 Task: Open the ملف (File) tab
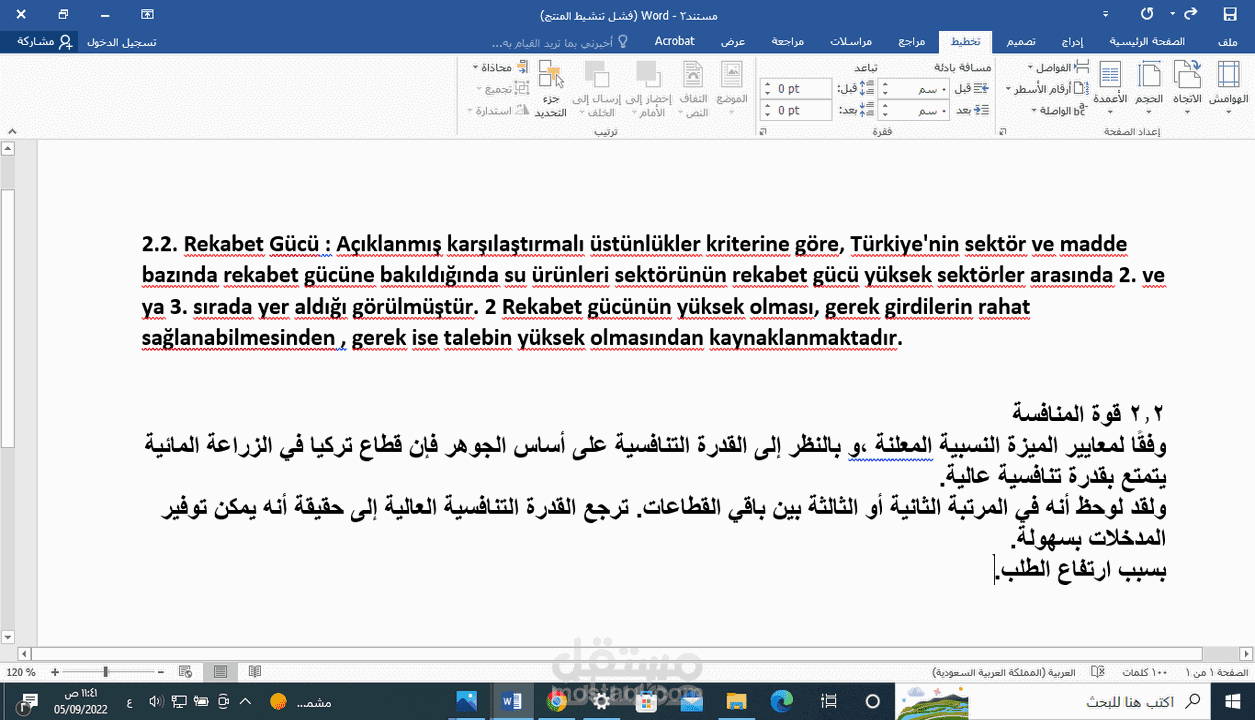(1229, 42)
